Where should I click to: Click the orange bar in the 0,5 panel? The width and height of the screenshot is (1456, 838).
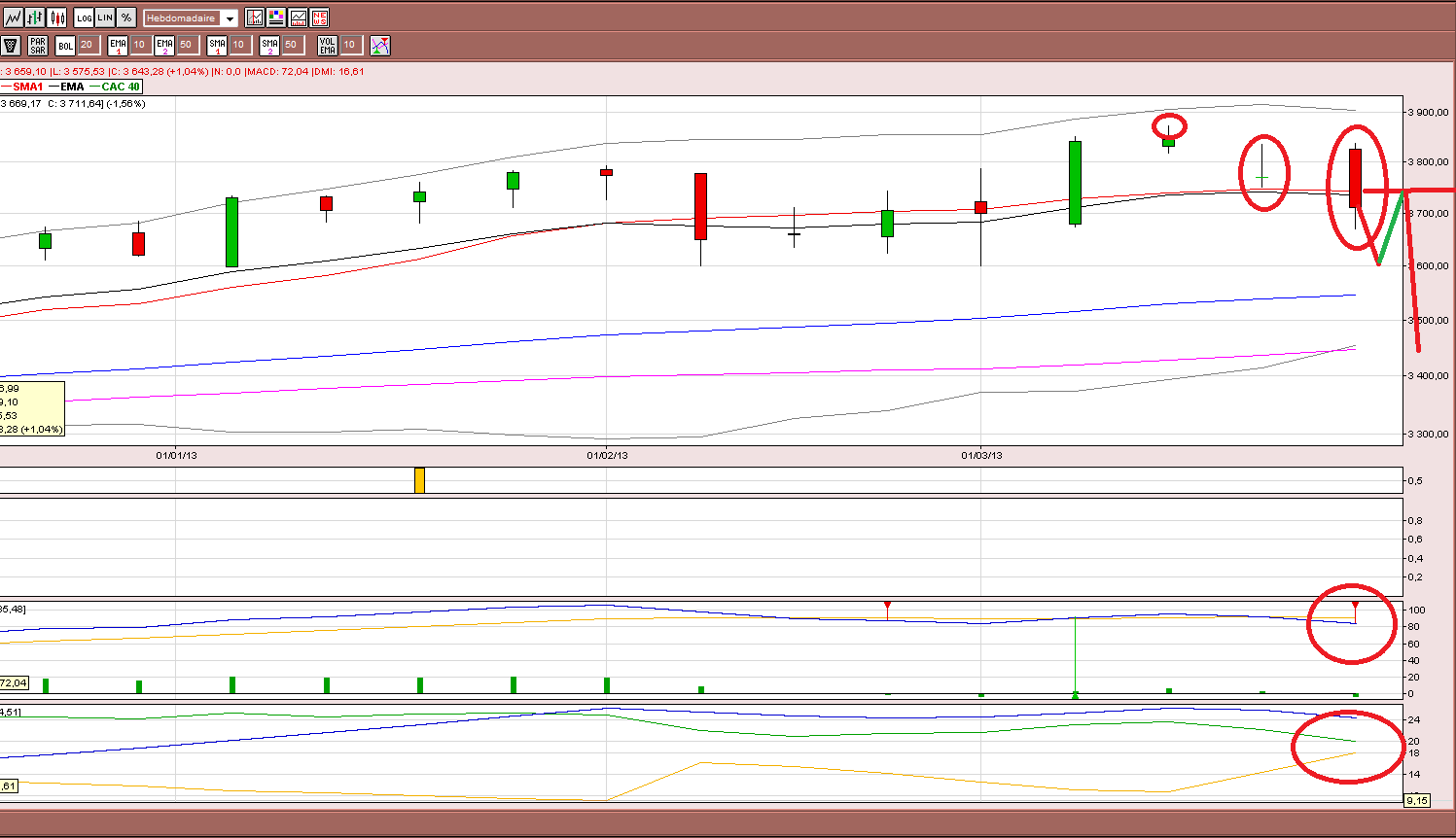coord(419,480)
